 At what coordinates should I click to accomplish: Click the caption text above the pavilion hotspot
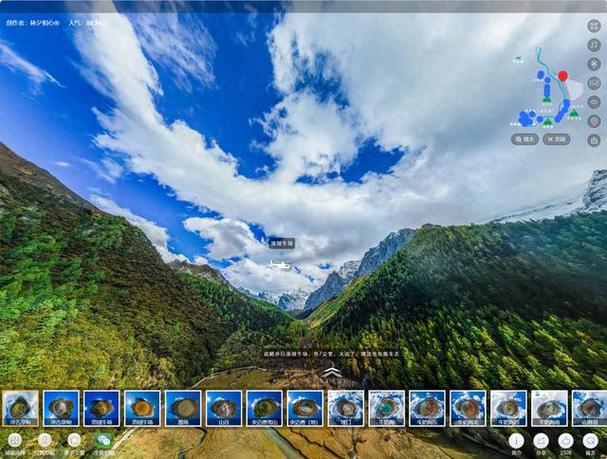pos(331,354)
